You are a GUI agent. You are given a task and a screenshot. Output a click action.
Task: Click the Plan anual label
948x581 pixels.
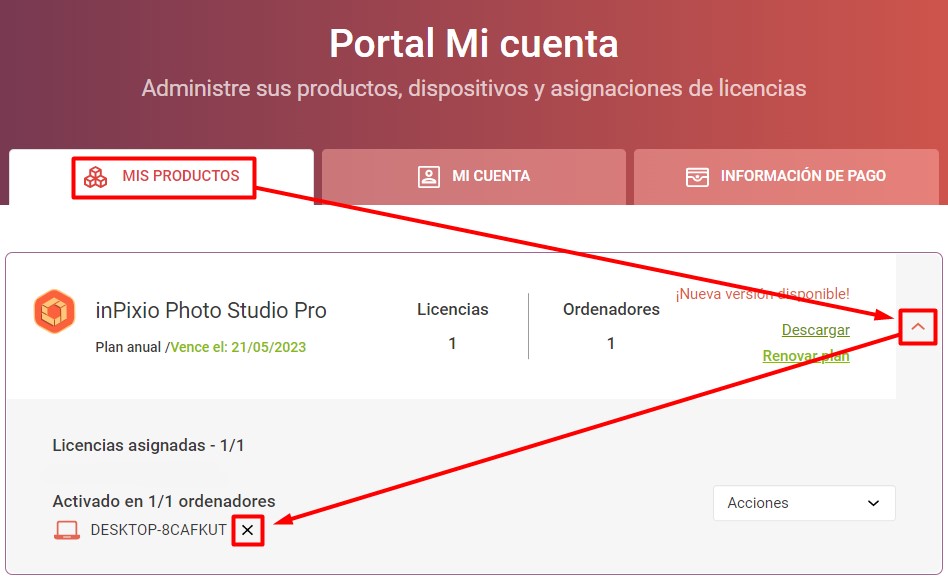pos(128,347)
